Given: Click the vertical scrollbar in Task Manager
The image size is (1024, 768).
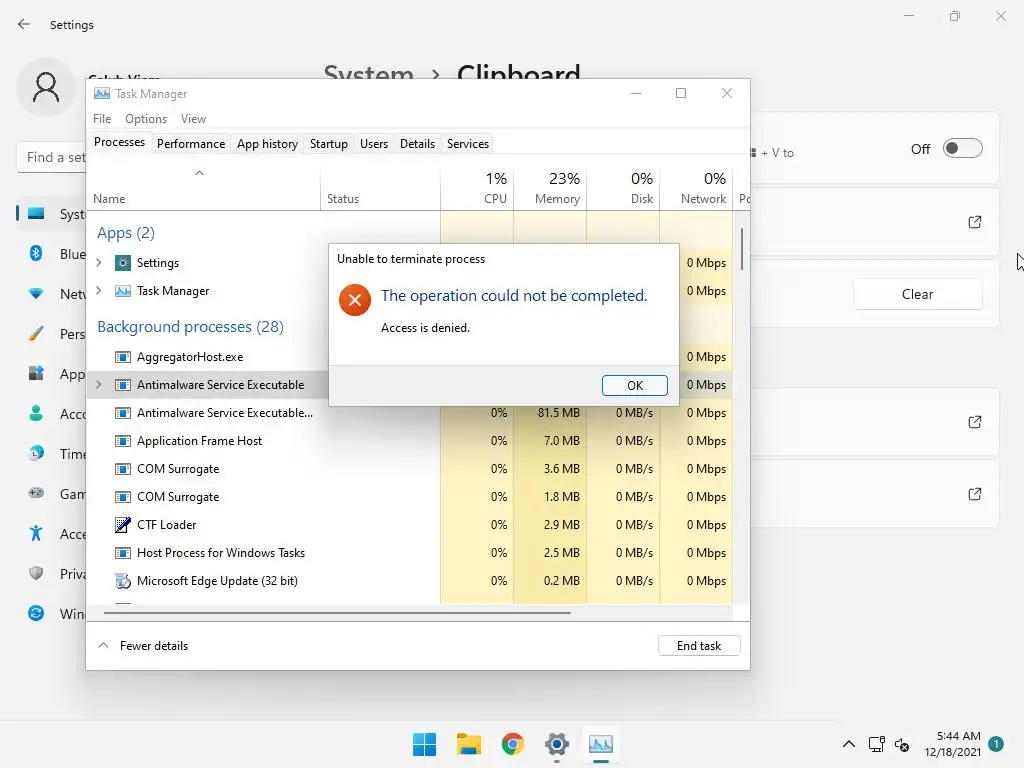Looking at the screenshot, I should pyautogui.click(x=742, y=249).
